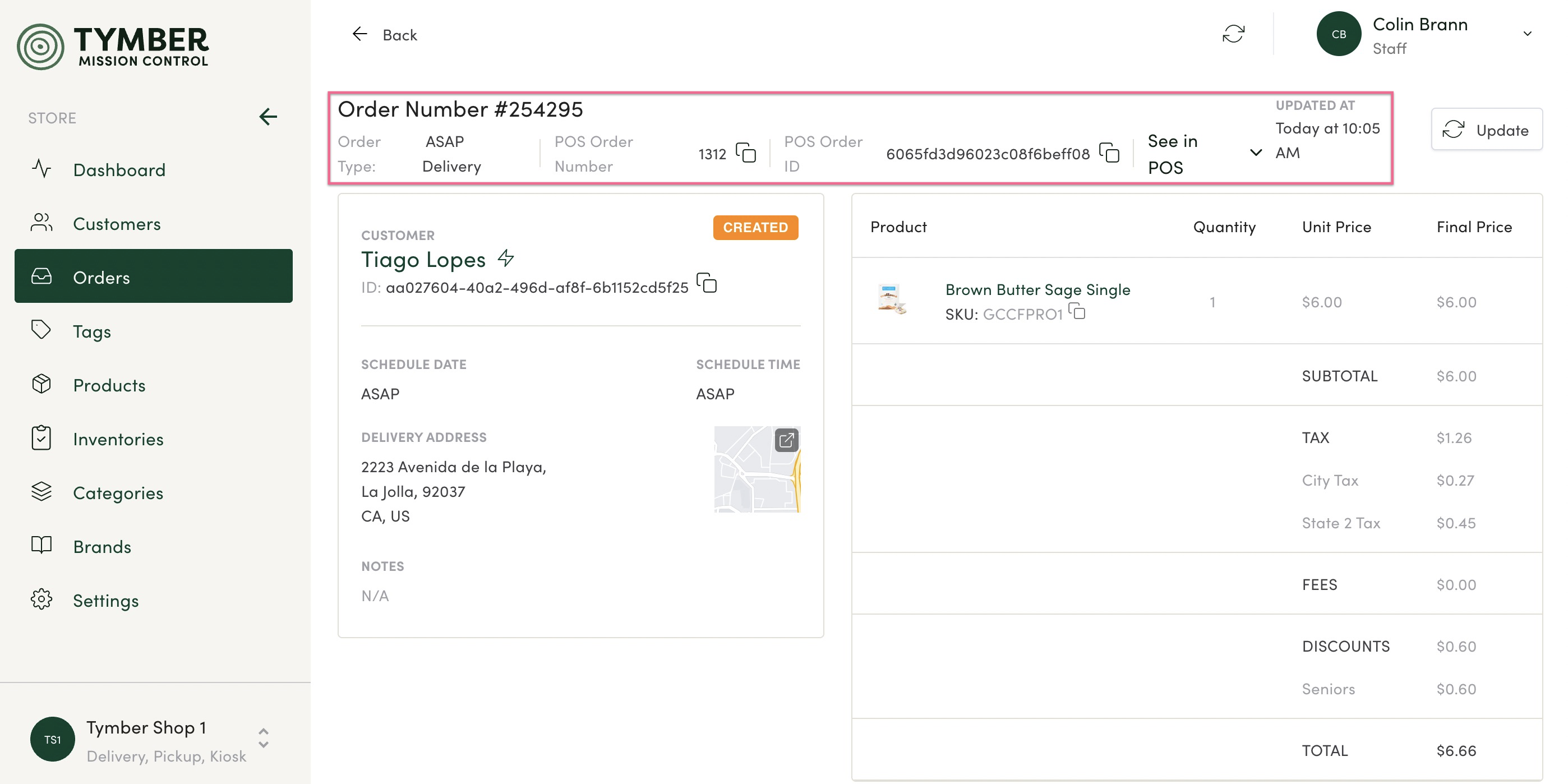Click the Unit Price column header

pyautogui.click(x=1336, y=227)
